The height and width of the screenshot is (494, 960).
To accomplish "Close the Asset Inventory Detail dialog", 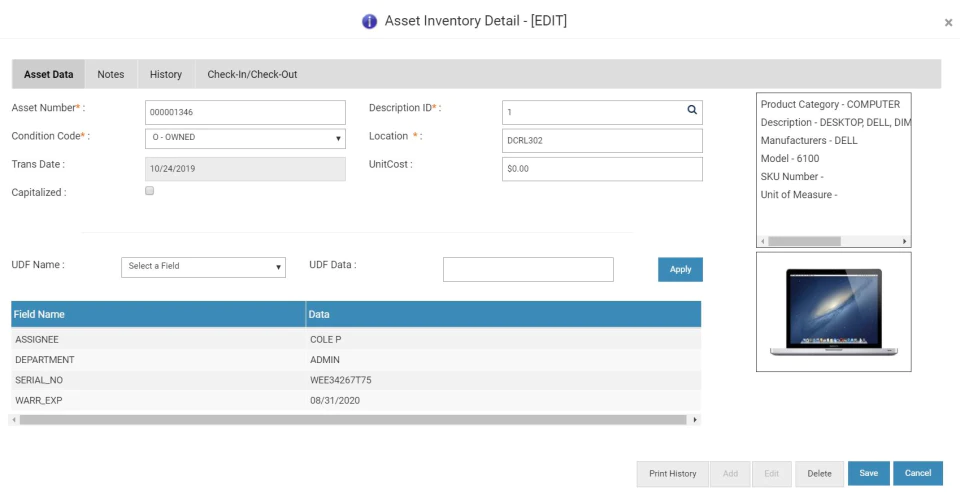I will [948, 23].
